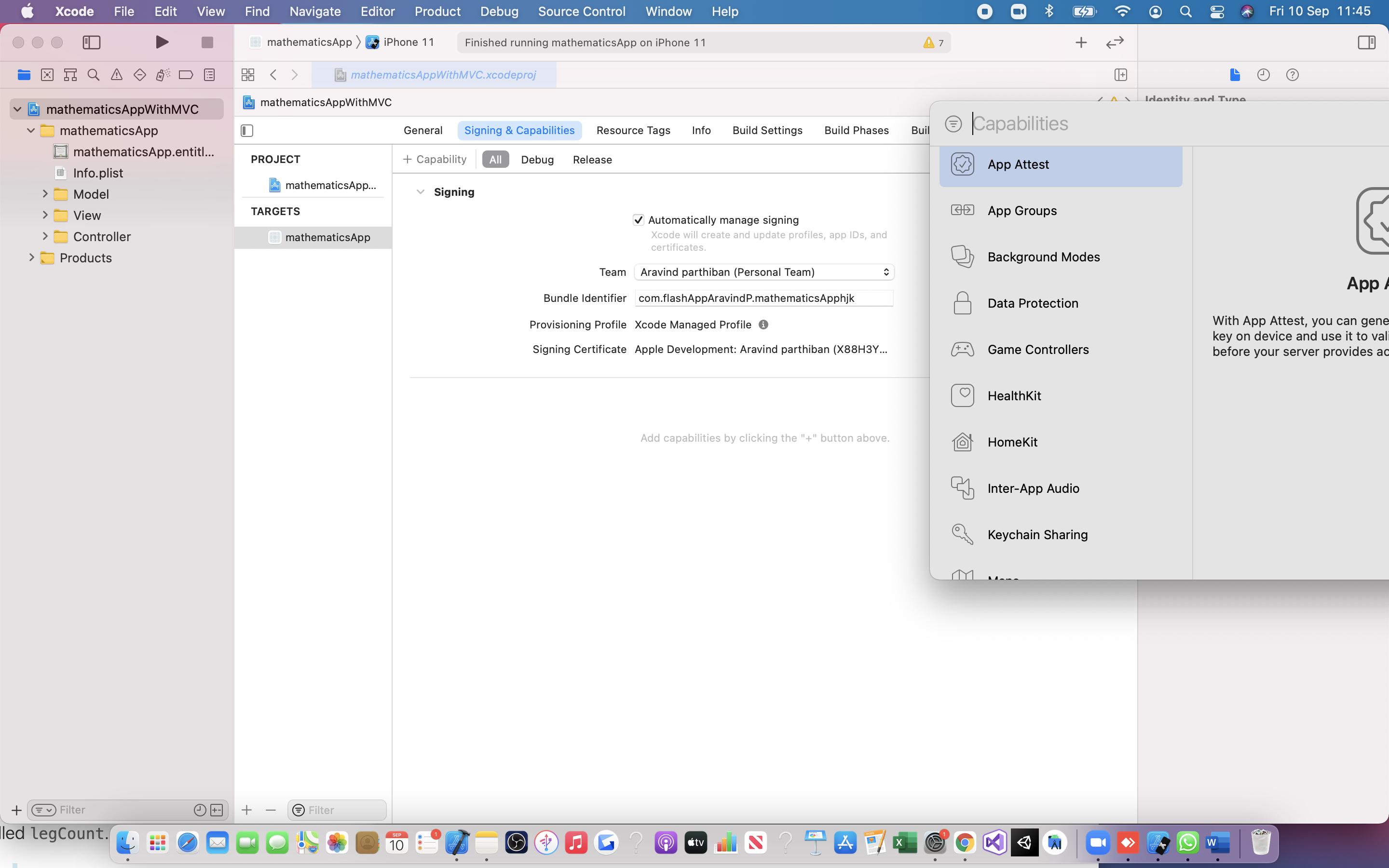The height and width of the screenshot is (868, 1389).
Task: Switch to the Resource Tags tab
Action: click(633, 130)
